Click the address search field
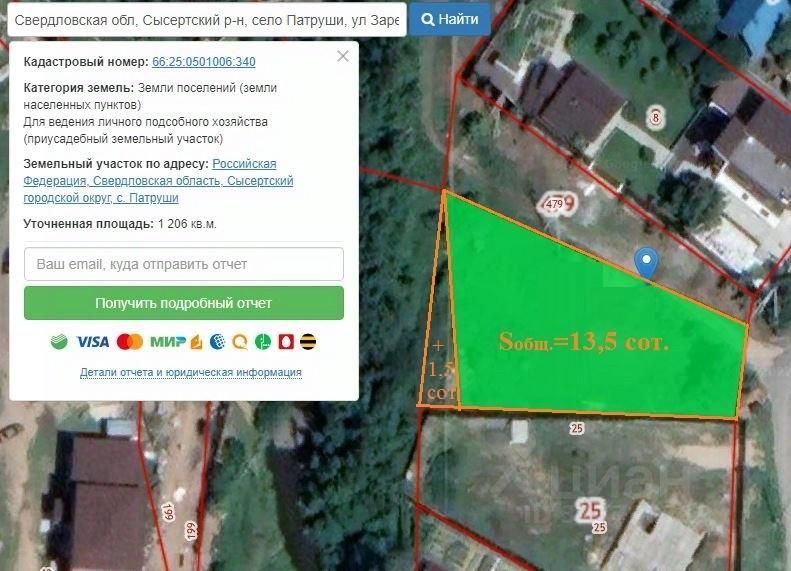The height and width of the screenshot is (571, 791). point(207,20)
